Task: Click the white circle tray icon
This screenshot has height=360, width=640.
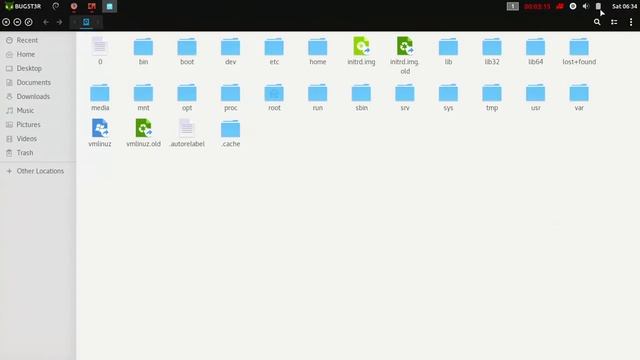Action: point(573,6)
